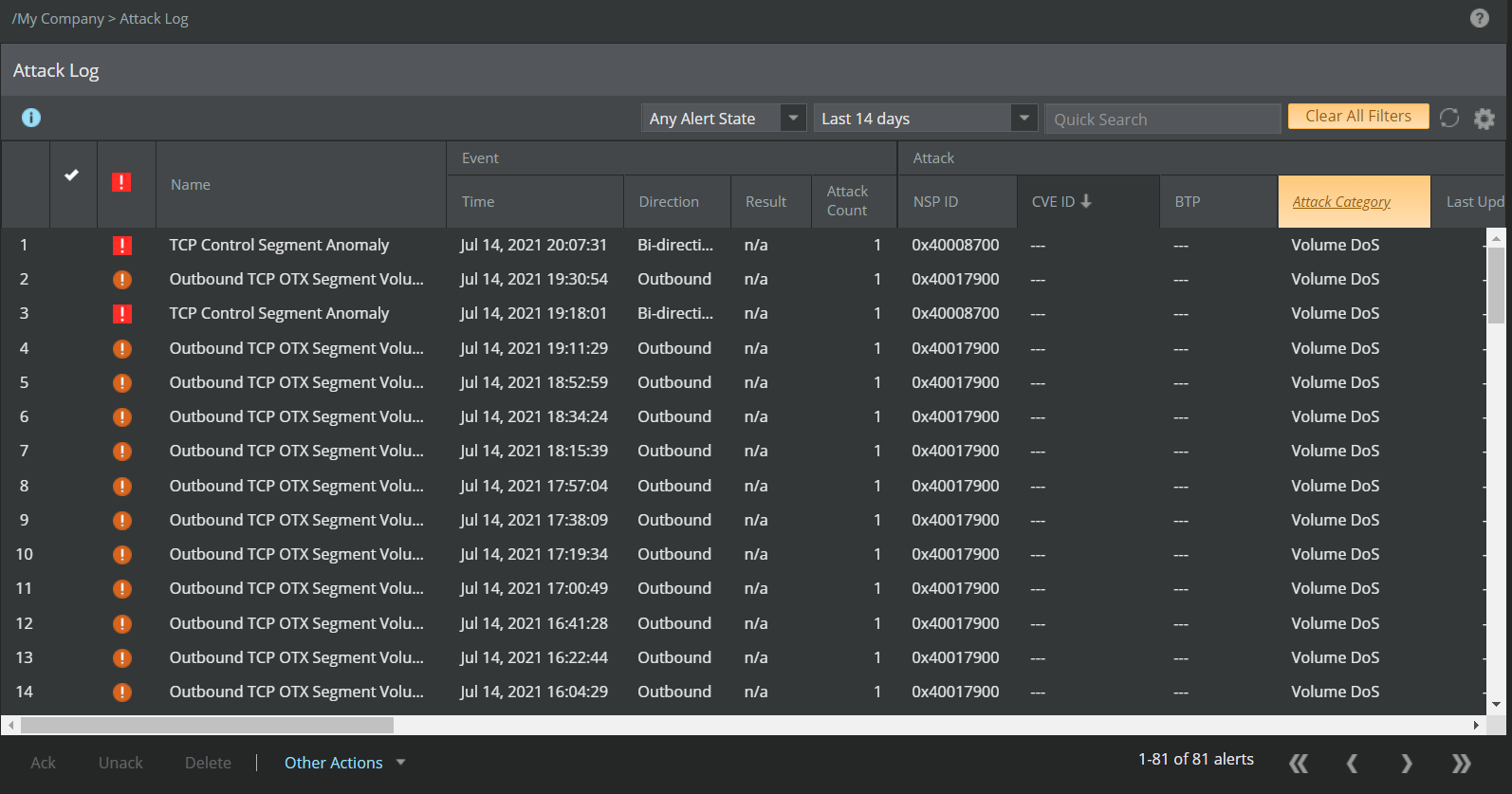Click the blue information icon
The image size is (1512, 794).
(x=31, y=118)
